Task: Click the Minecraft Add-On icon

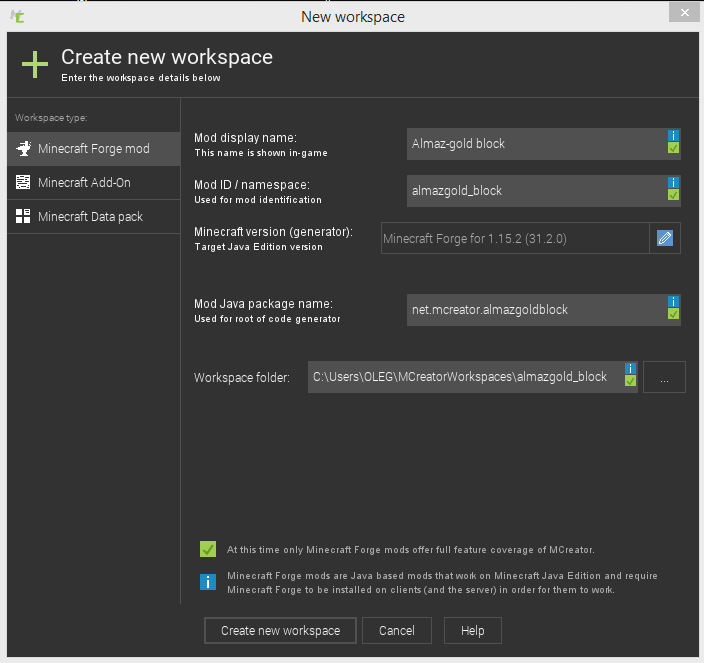Action: (23, 182)
